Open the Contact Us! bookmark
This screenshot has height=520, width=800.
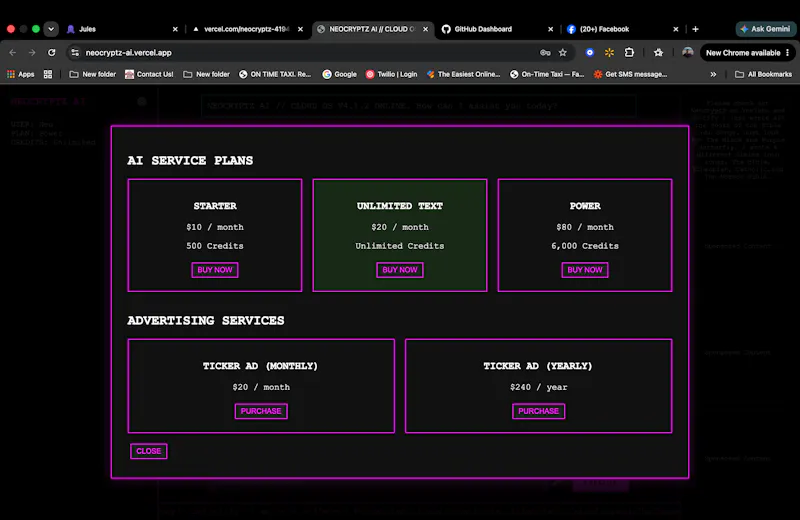pyautogui.click(x=149, y=74)
